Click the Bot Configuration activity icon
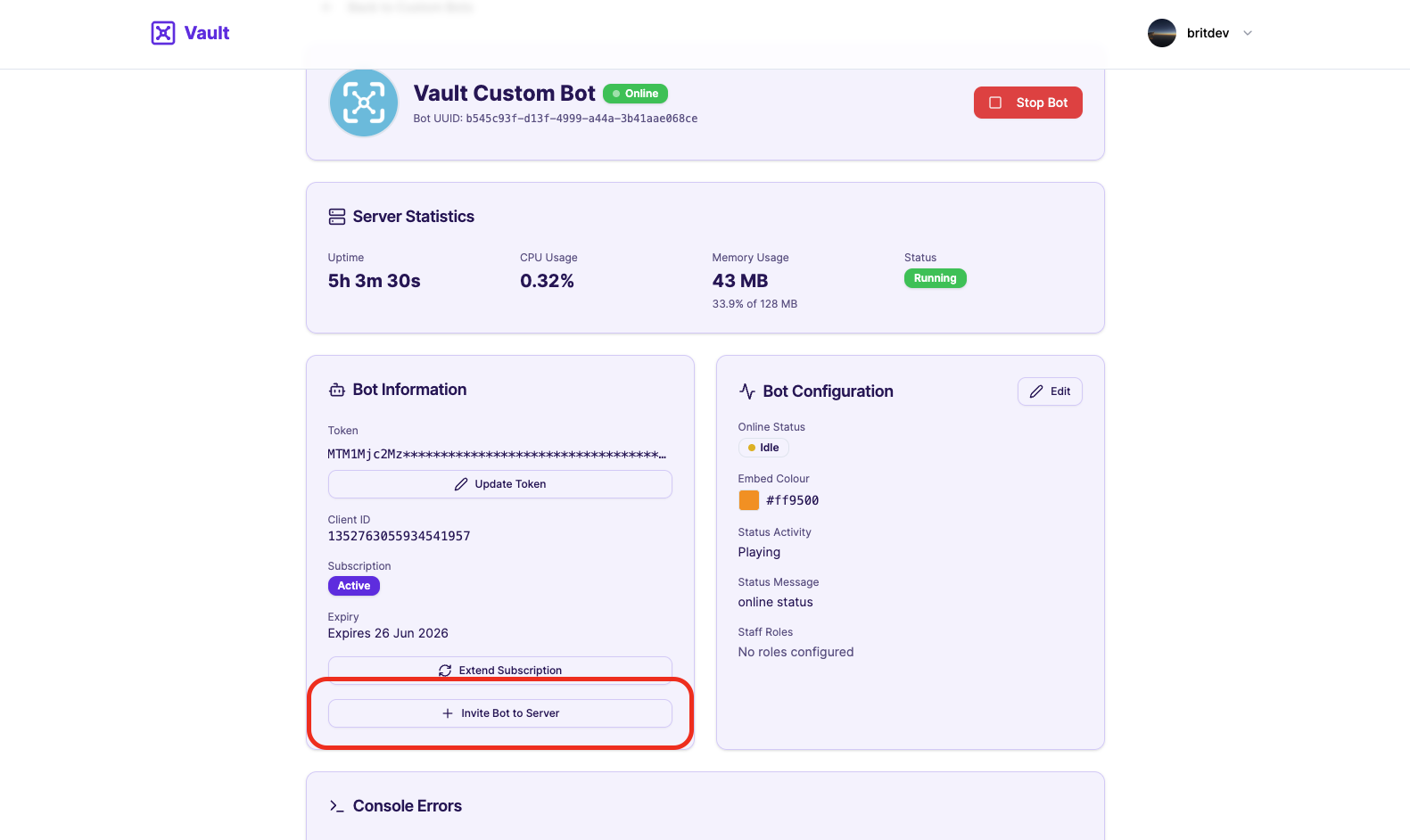Image resolution: width=1410 pixels, height=840 pixels. (x=747, y=391)
